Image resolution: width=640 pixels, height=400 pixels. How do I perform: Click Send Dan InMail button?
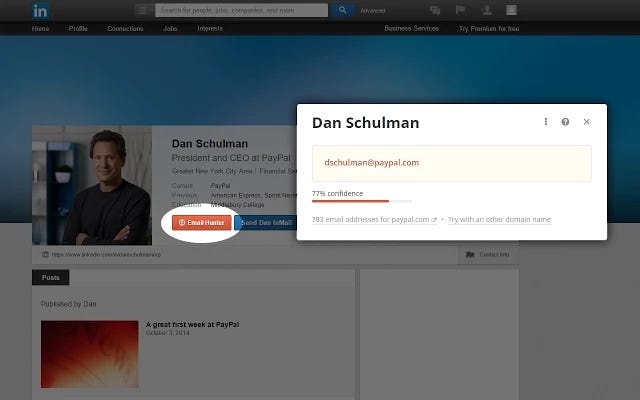[x=266, y=223]
